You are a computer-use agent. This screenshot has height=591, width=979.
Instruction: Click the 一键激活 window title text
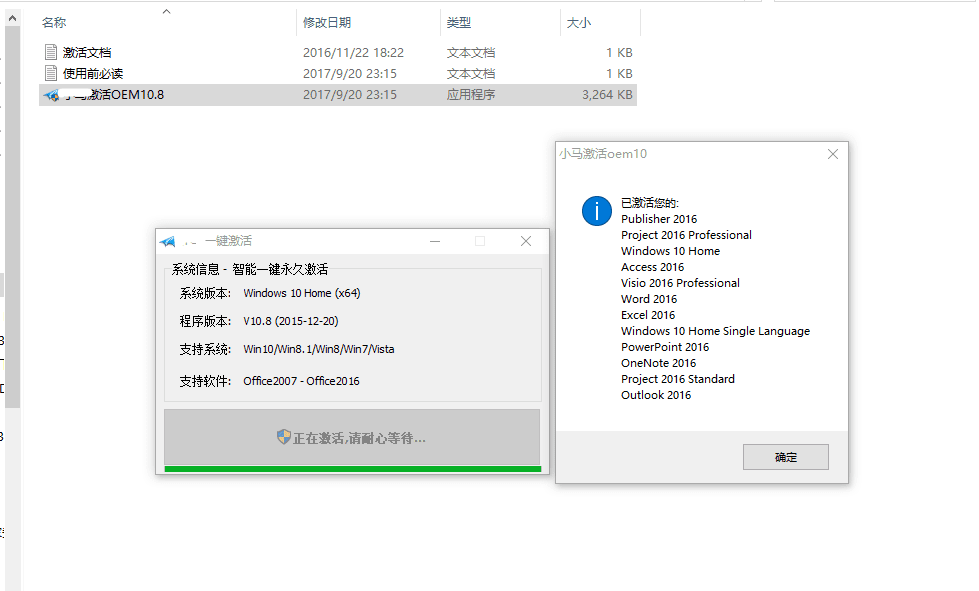click(228, 241)
